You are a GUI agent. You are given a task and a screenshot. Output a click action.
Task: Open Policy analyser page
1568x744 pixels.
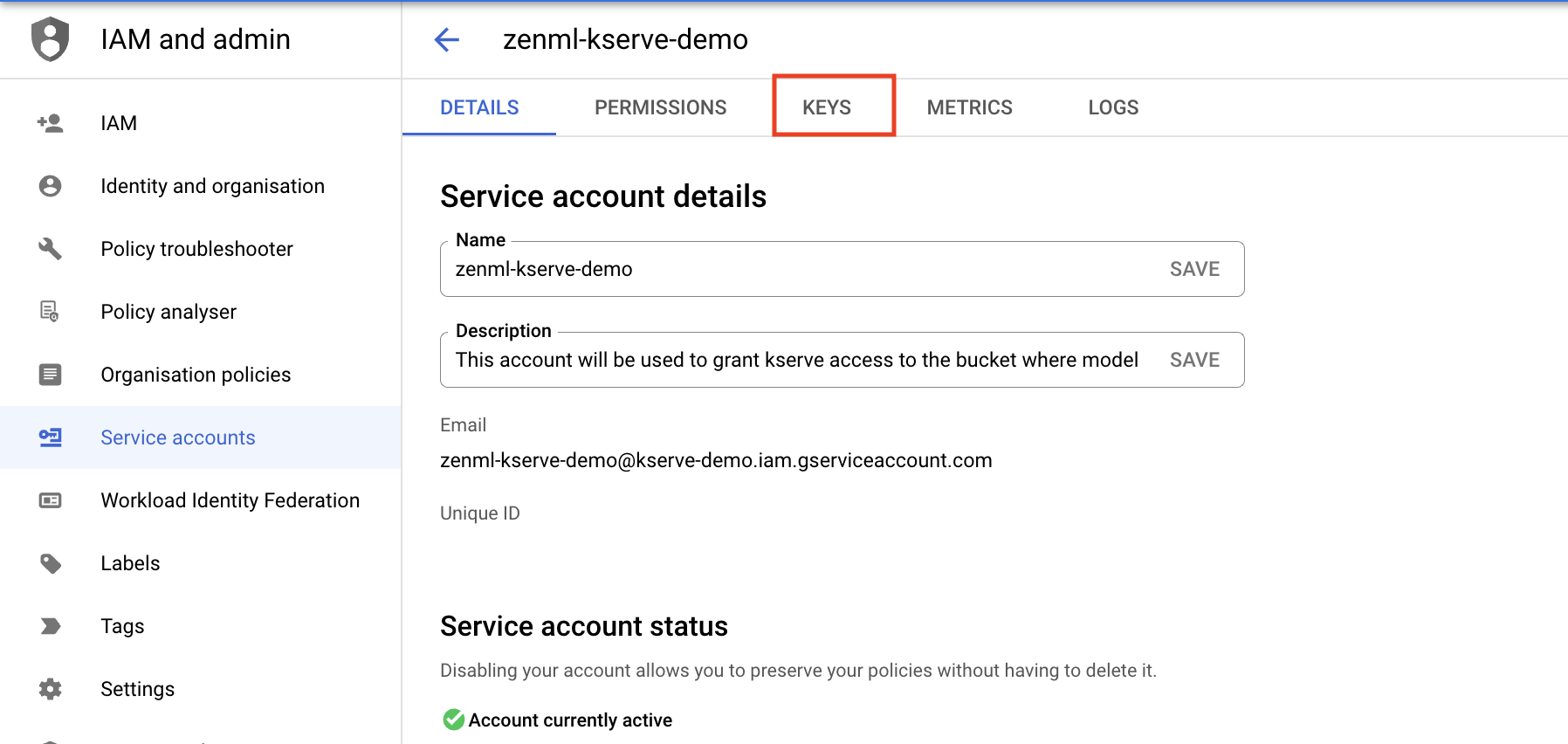click(201, 312)
